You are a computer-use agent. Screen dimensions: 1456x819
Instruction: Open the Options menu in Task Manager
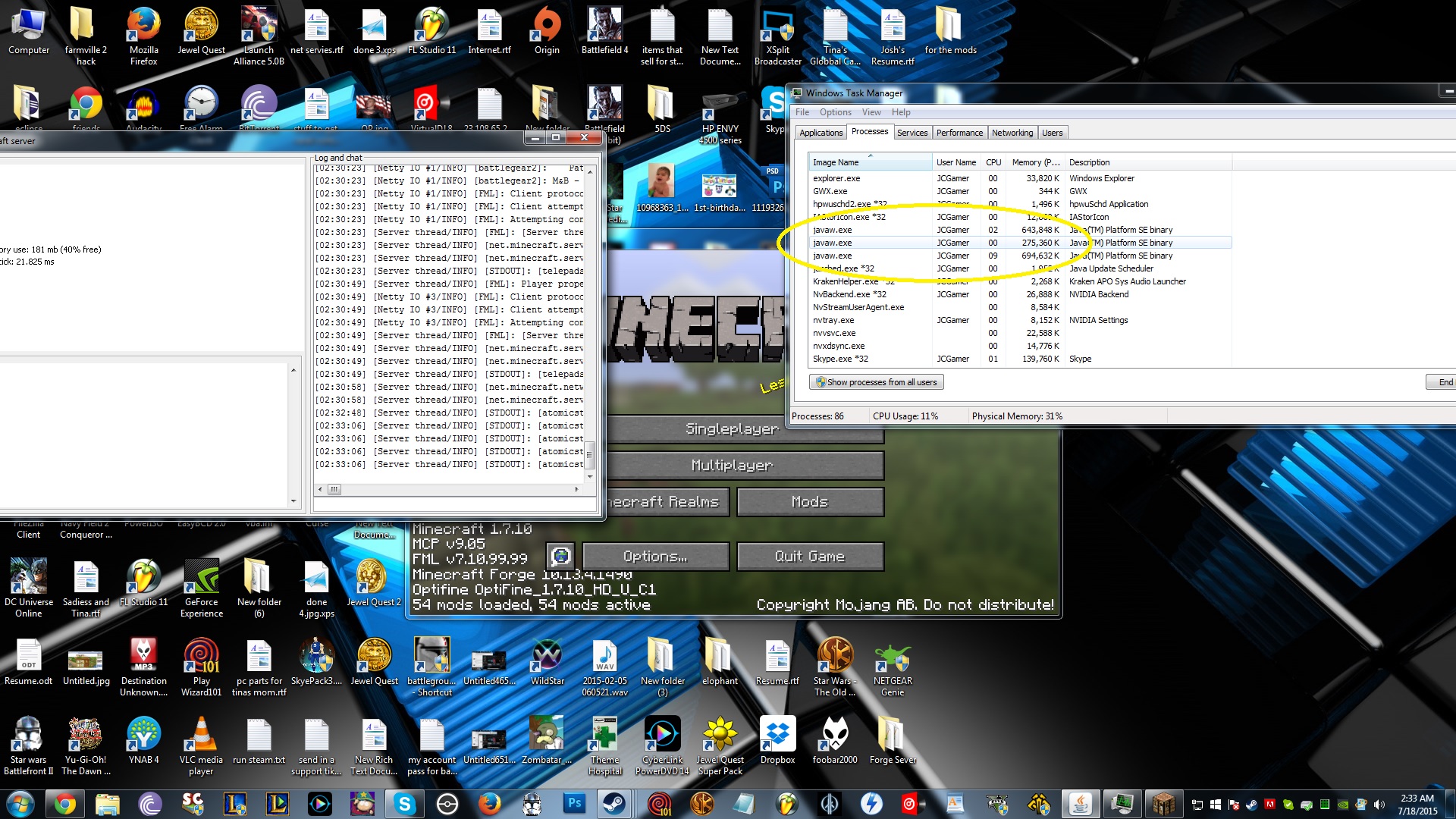tap(835, 112)
